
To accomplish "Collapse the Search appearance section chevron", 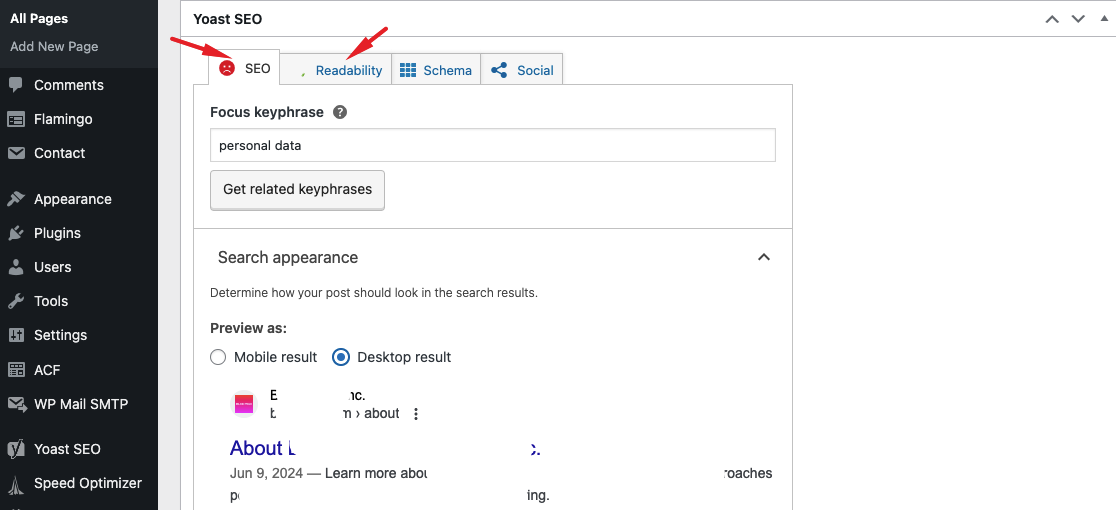I will point(764,257).
